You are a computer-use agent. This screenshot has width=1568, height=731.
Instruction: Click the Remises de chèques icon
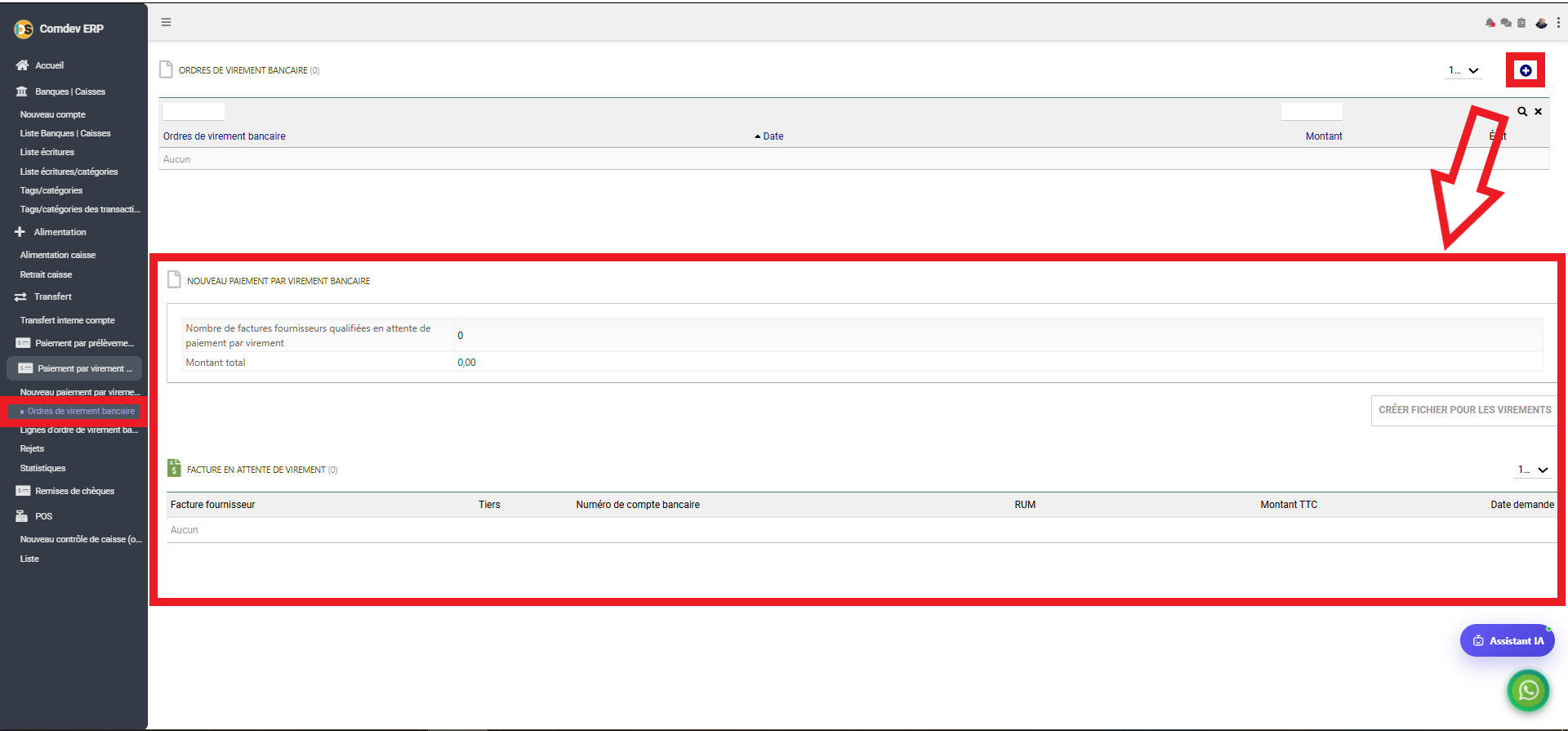pos(23,491)
